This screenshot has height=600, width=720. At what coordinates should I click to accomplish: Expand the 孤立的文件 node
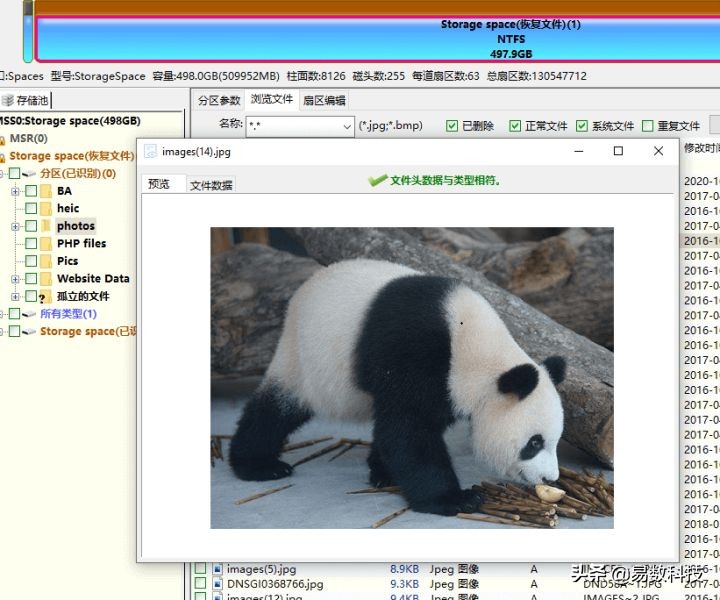click(x=15, y=296)
